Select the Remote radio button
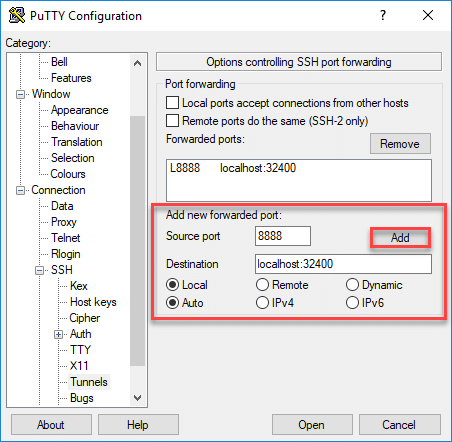452x442 pixels. (262, 285)
